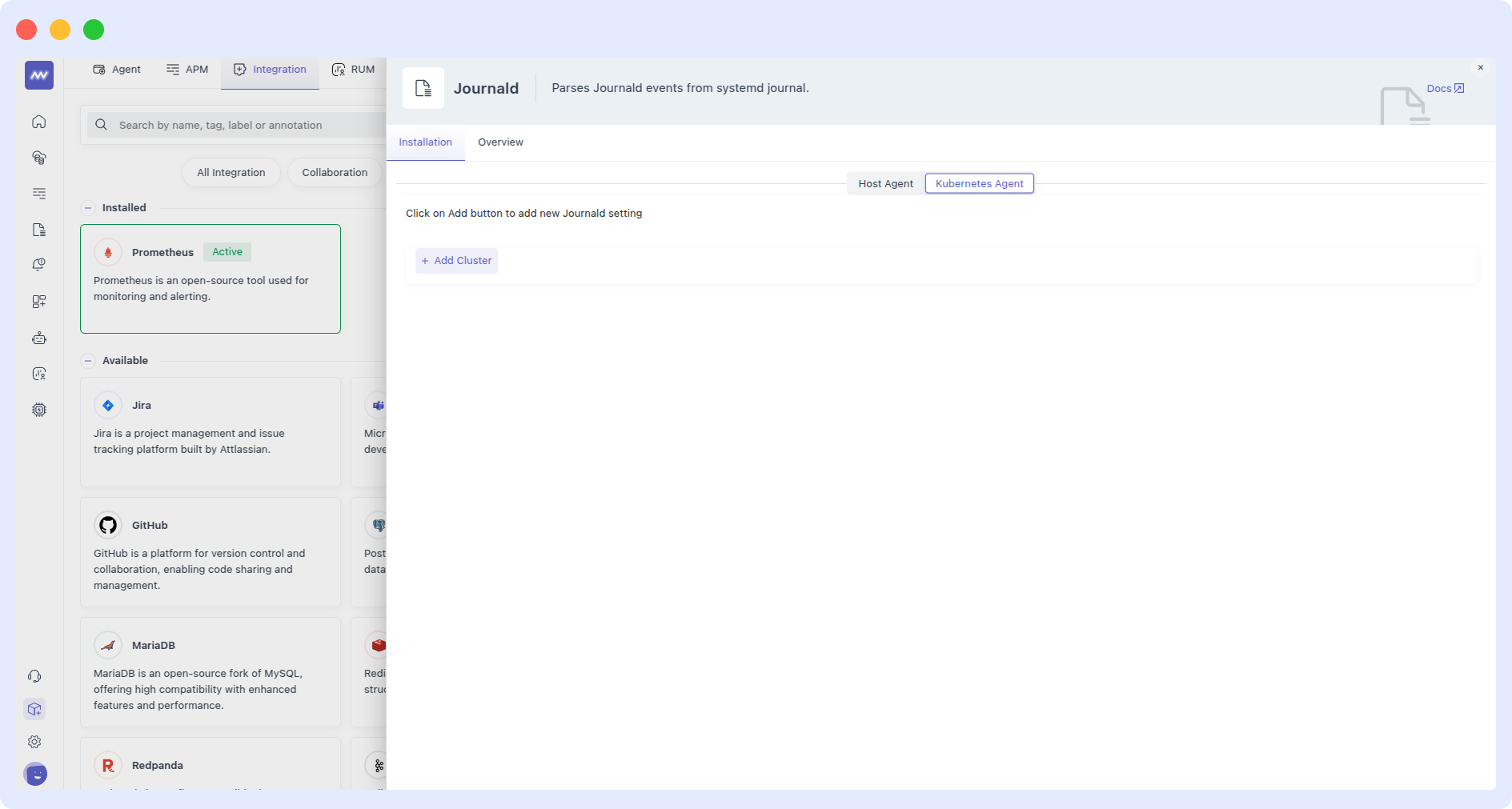Screen dimensions: 1512x809
Task: Click the Jira integration icon
Action: click(108, 405)
